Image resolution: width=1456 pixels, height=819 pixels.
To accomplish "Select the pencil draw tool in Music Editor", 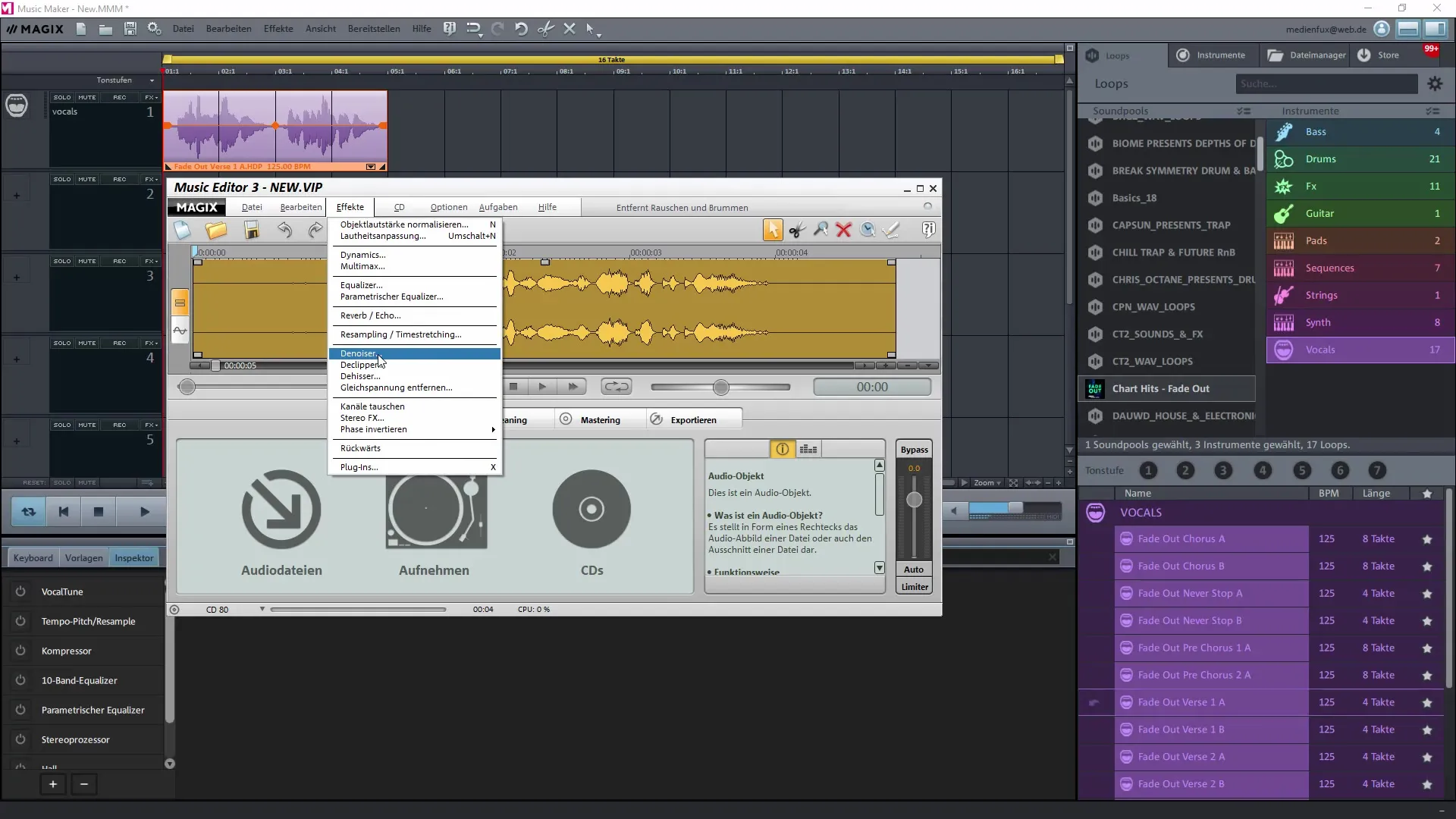I will click(892, 230).
